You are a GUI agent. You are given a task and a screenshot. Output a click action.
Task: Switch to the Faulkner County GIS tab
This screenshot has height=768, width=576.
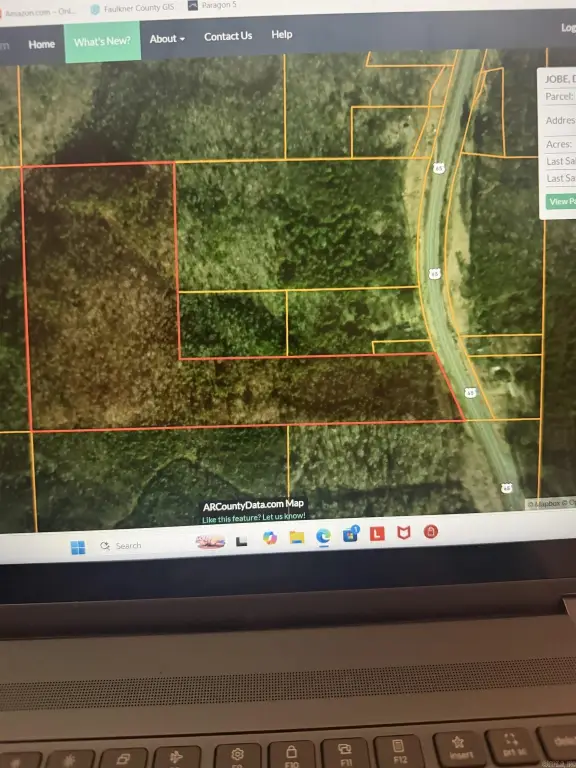(x=133, y=8)
